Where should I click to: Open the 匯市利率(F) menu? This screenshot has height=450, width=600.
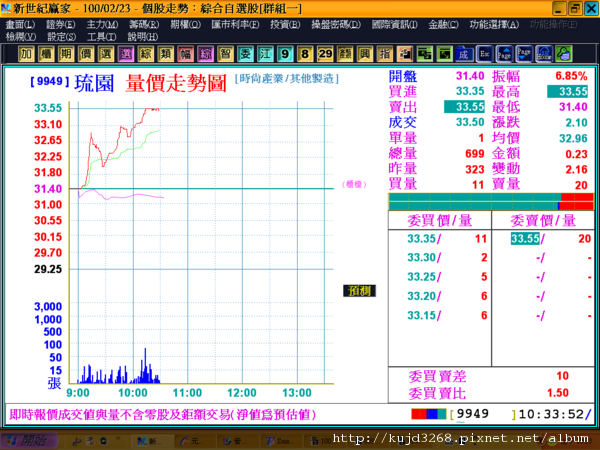click(x=235, y=24)
